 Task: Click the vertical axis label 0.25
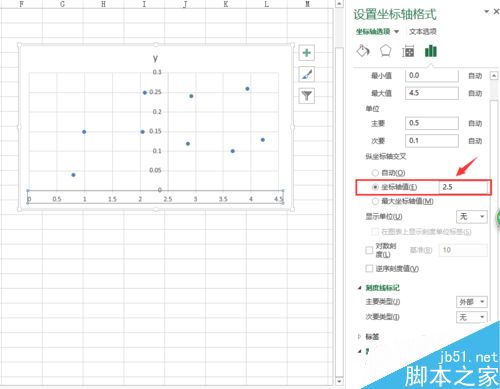pos(155,92)
